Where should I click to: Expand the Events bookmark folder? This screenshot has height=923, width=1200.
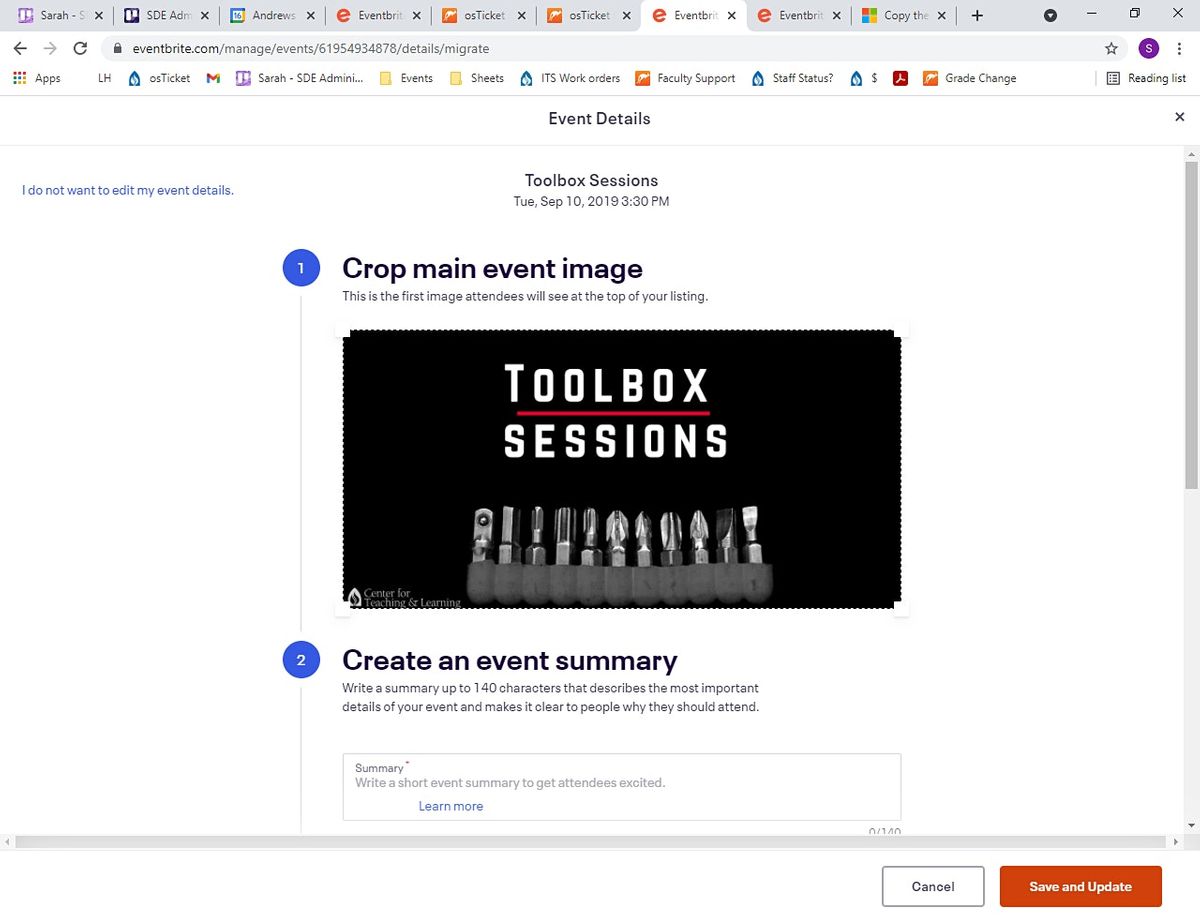405,78
